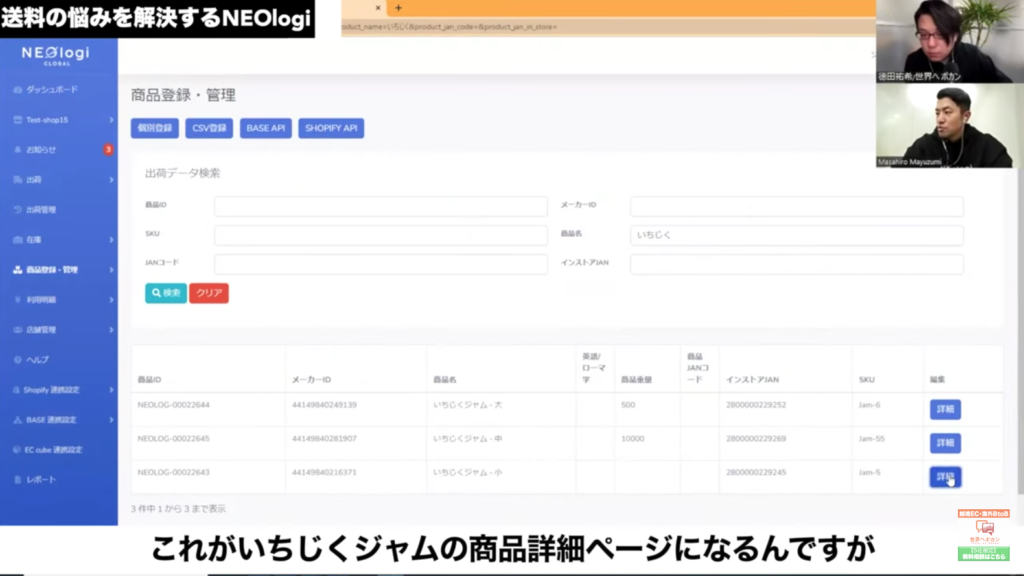Click in-store JAN 2800000229252
The height and width of the screenshot is (576, 1024).
coord(756,405)
